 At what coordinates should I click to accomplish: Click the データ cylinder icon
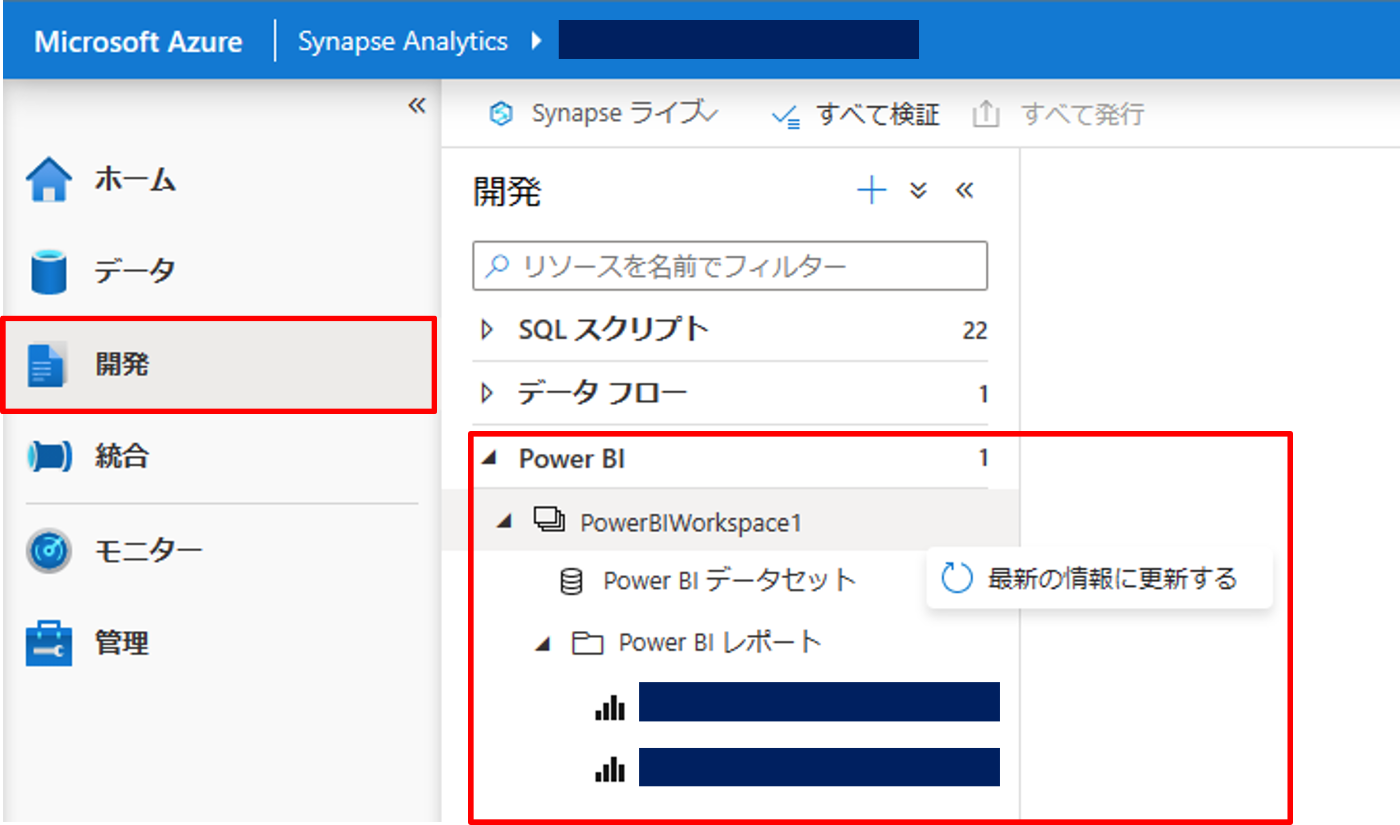(48, 272)
